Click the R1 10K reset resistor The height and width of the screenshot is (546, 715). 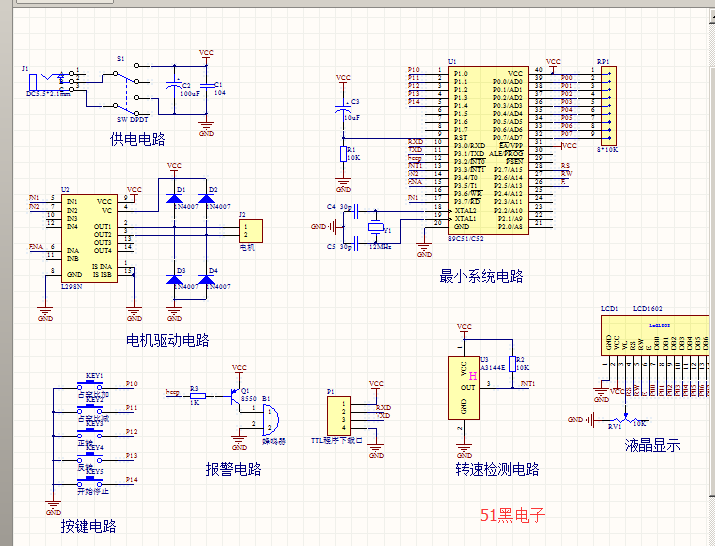343,154
